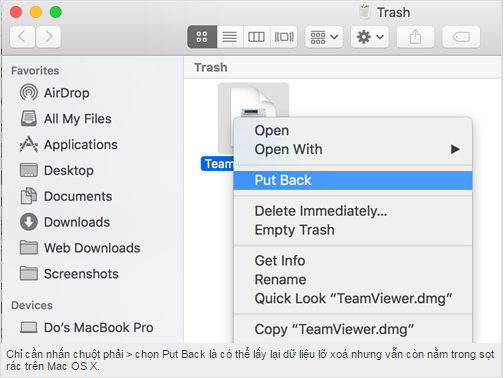This screenshot has height=378, width=504.
Task: Open the gear Action dropdown menu
Action: 370,37
